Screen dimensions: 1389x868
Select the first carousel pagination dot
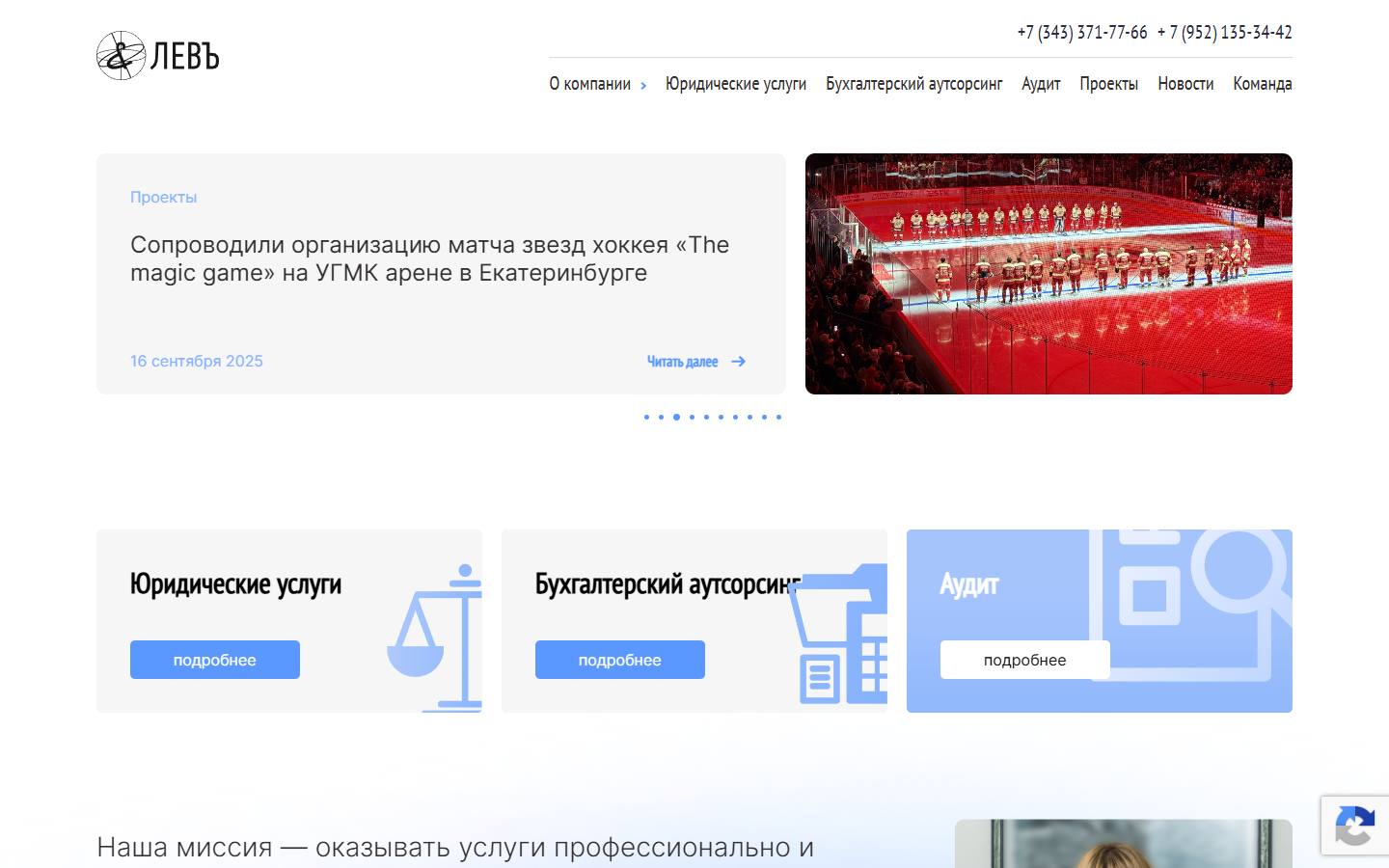pyautogui.click(x=647, y=418)
